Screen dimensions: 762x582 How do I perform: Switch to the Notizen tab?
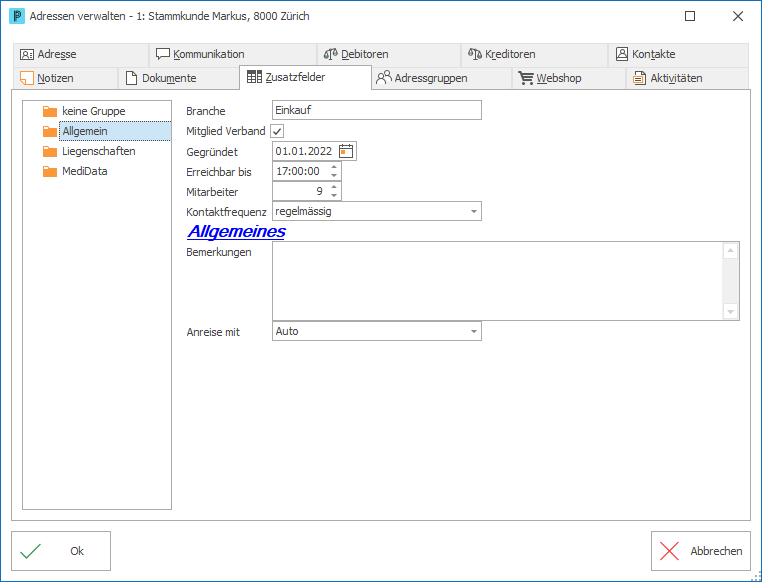[65, 78]
